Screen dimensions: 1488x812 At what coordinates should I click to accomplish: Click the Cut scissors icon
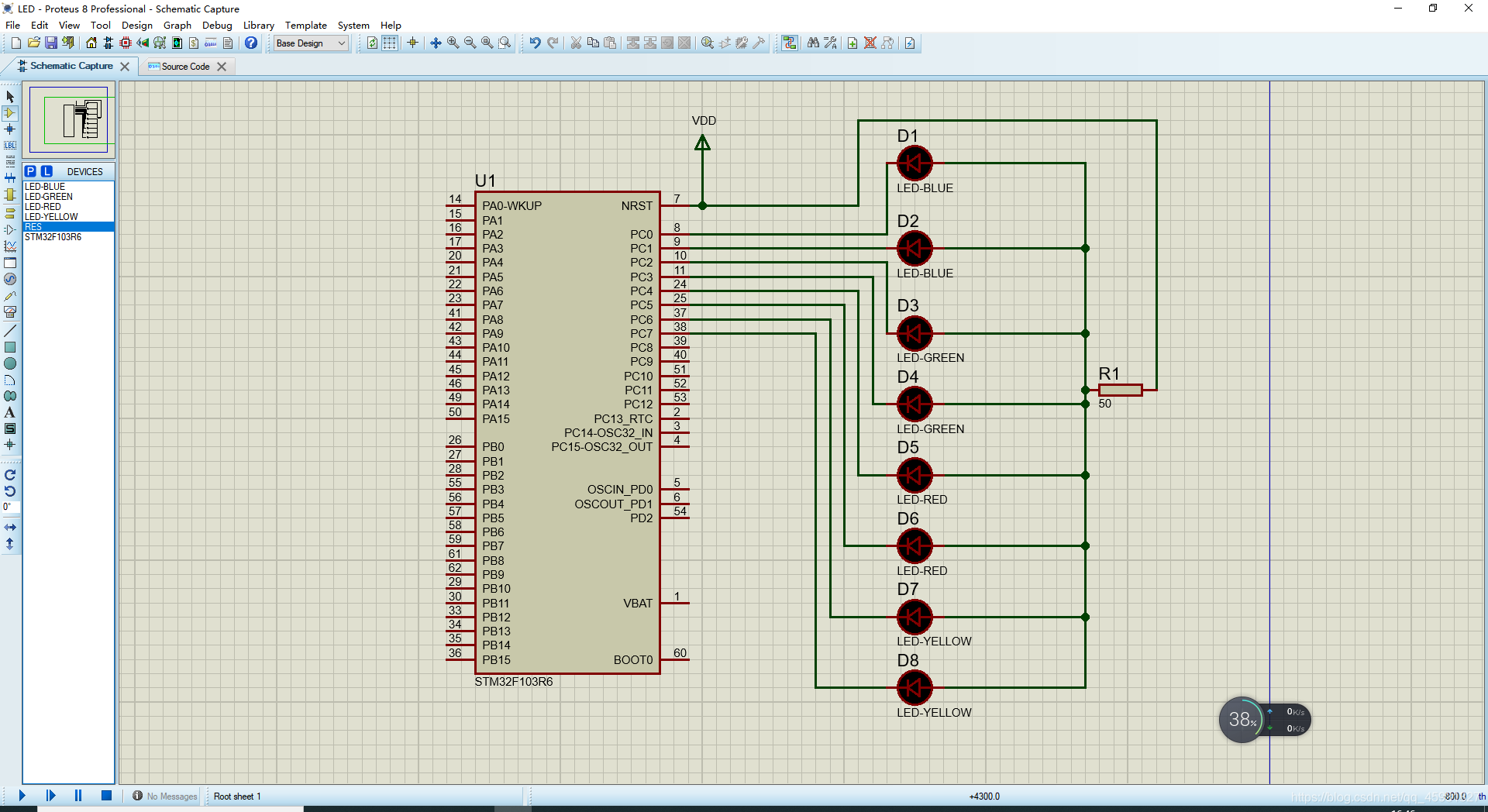(576, 43)
